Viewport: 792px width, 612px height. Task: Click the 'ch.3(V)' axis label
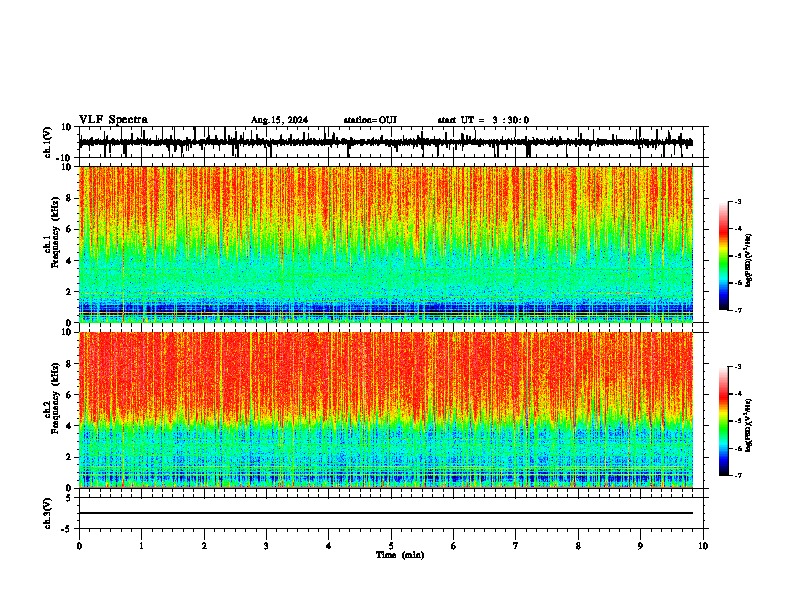coord(48,513)
